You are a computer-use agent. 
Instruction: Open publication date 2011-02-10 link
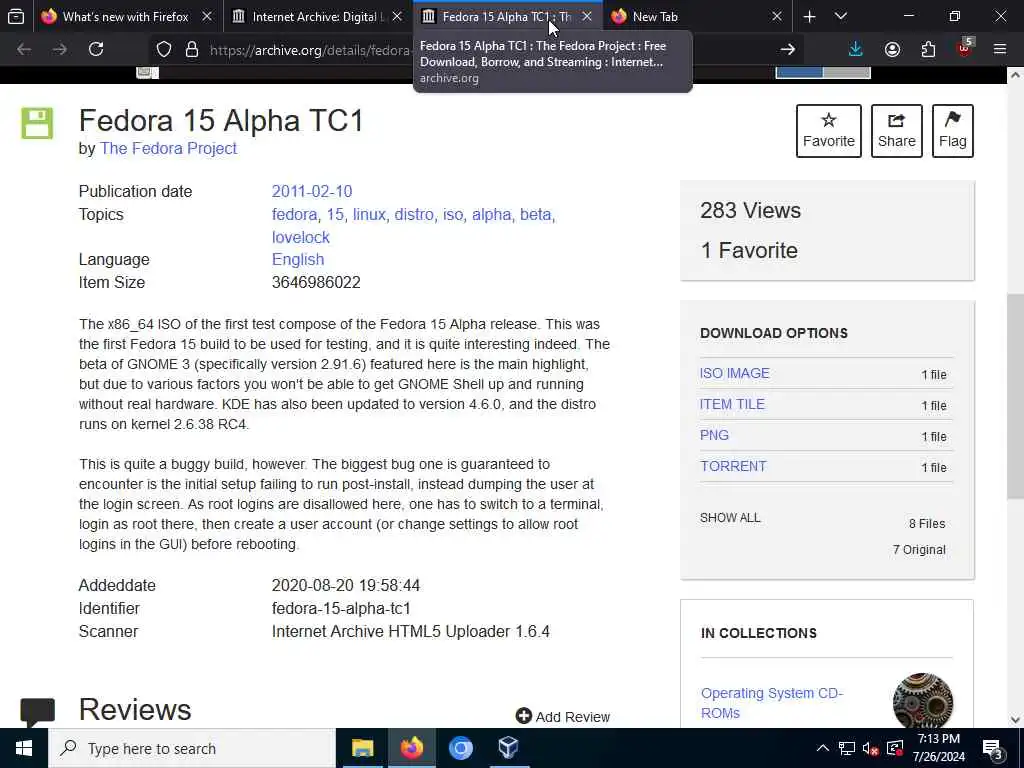(x=312, y=191)
